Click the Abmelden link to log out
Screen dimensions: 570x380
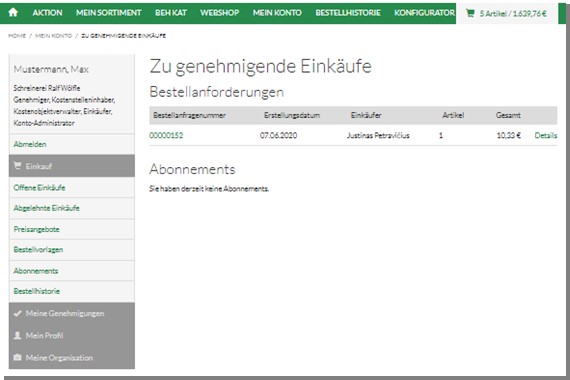click(x=30, y=144)
